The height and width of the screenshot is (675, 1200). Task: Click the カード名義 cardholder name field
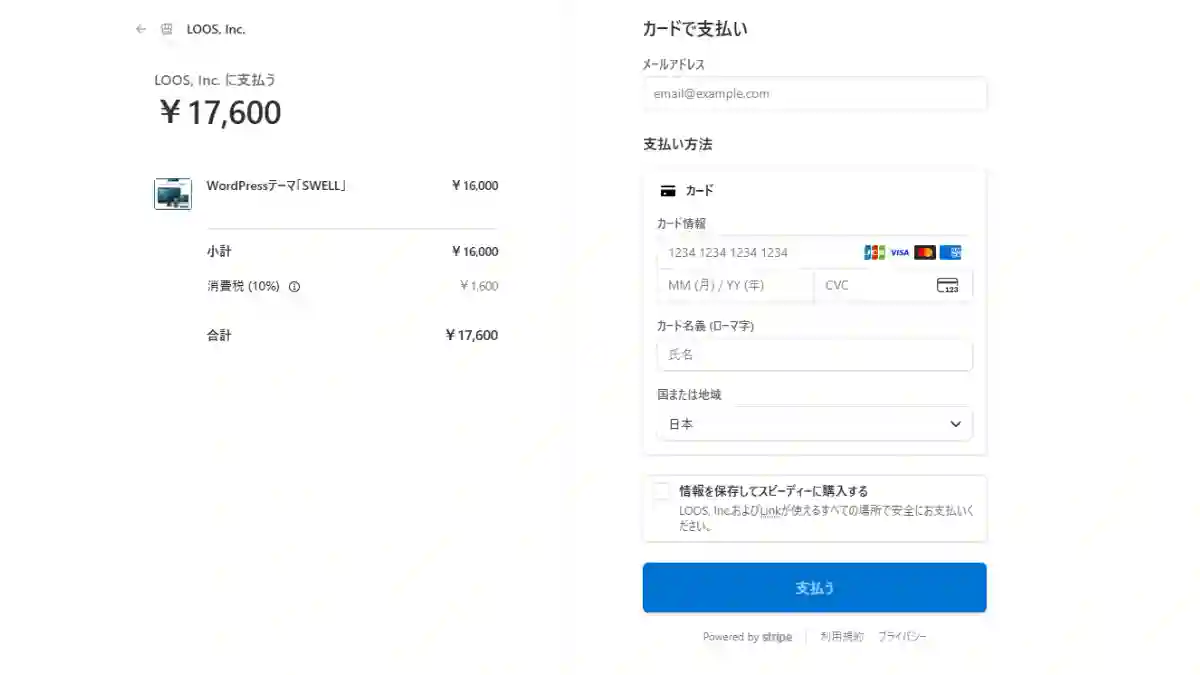(x=814, y=355)
